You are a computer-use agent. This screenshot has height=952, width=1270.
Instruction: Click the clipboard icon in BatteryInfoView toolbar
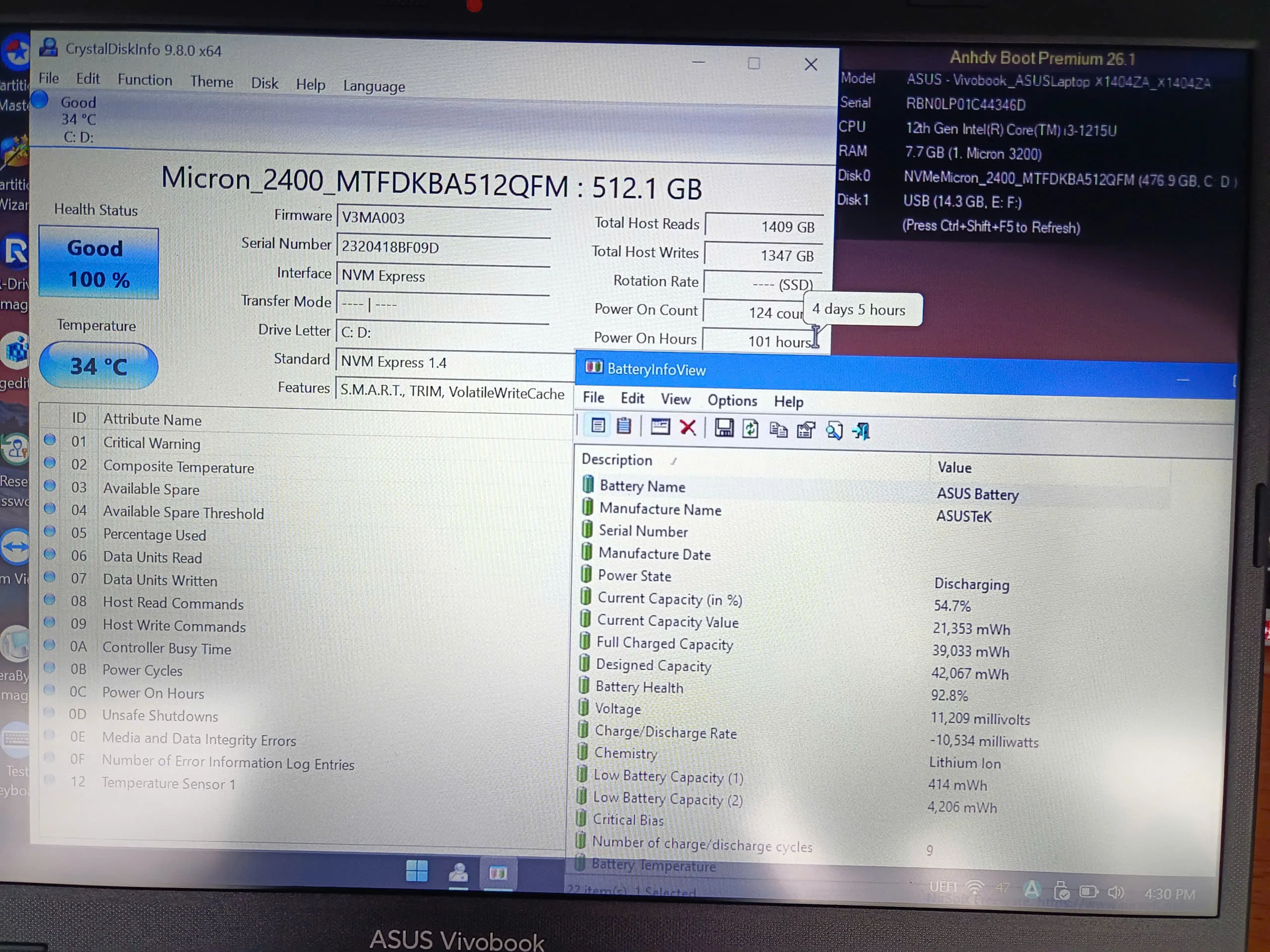624,426
